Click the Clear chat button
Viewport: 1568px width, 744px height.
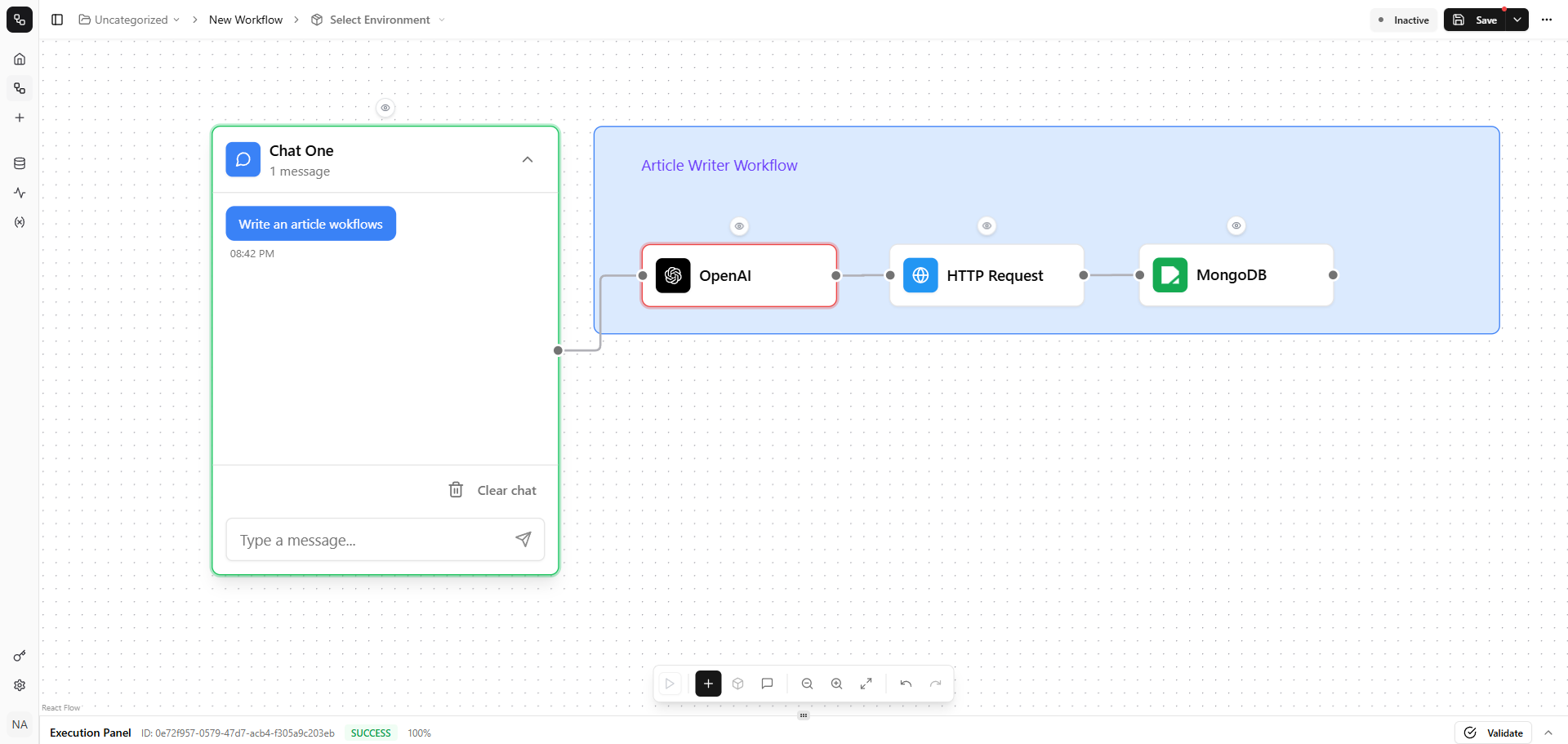coord(492,490)
